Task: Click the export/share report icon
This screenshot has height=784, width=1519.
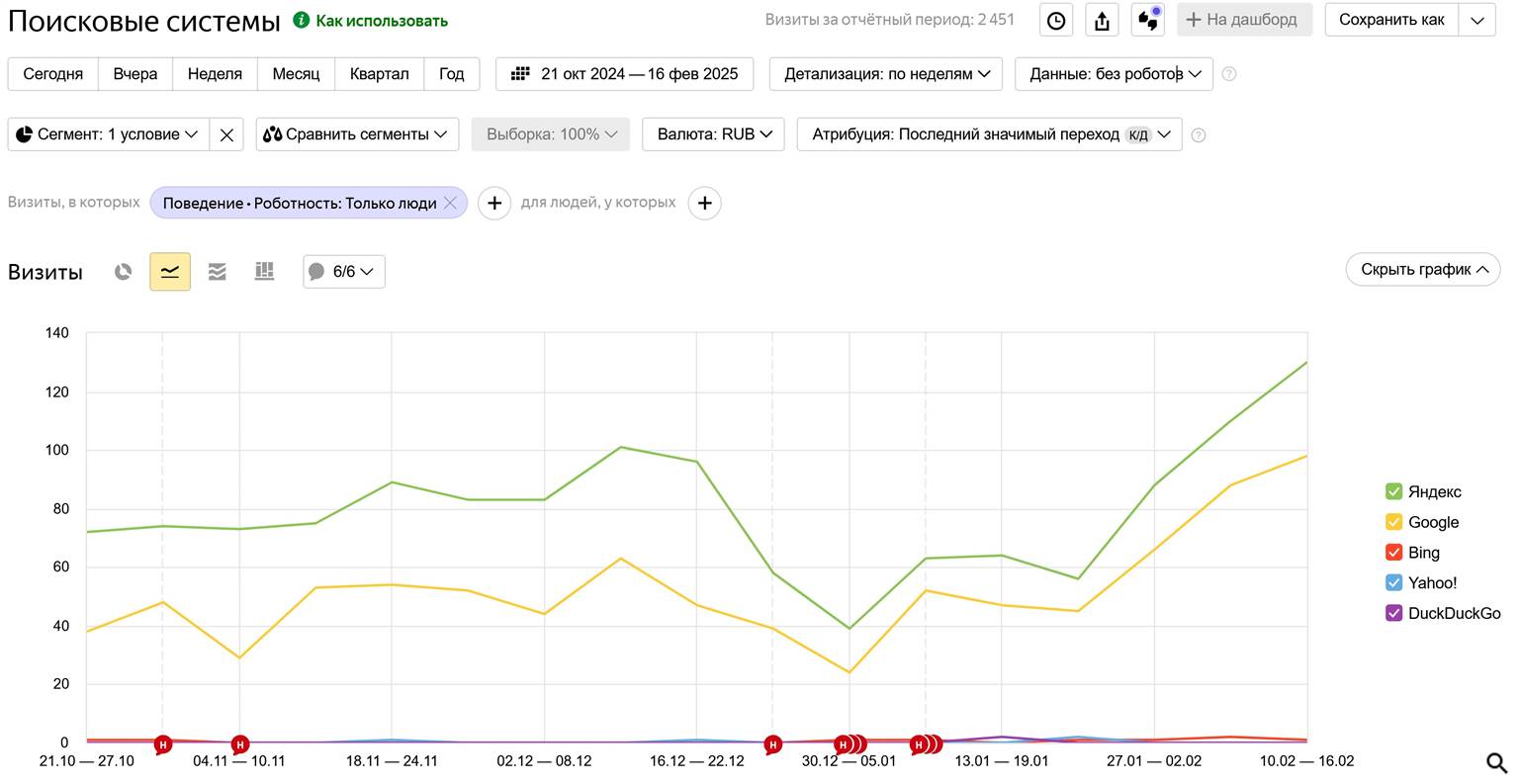Action: coord(1102,20)
